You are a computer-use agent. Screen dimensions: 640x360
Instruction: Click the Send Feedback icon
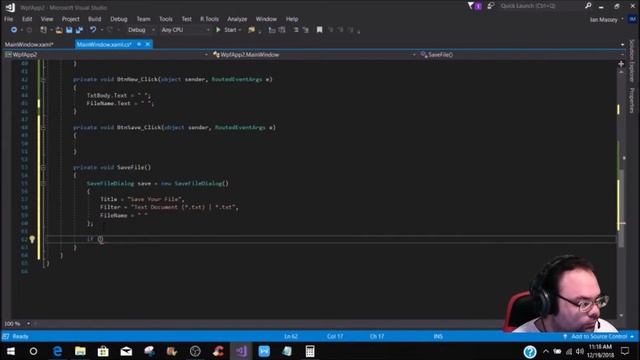[491, 6]
